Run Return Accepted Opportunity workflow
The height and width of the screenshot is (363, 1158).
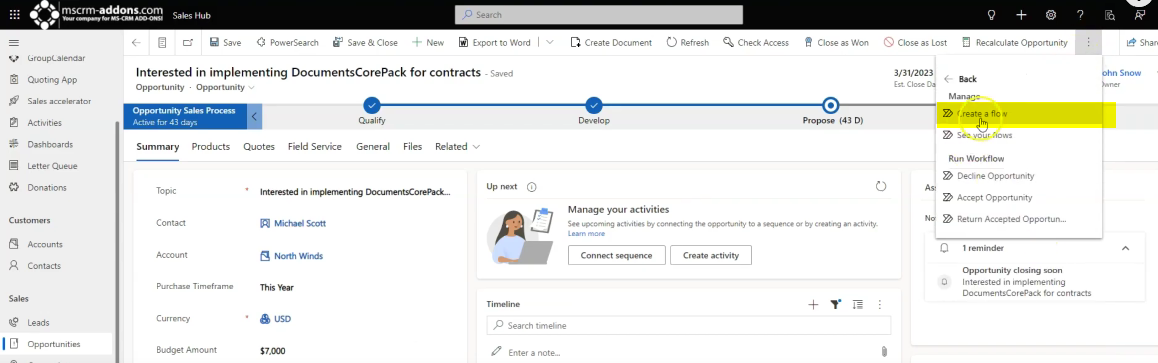(x=1018, y=219)
